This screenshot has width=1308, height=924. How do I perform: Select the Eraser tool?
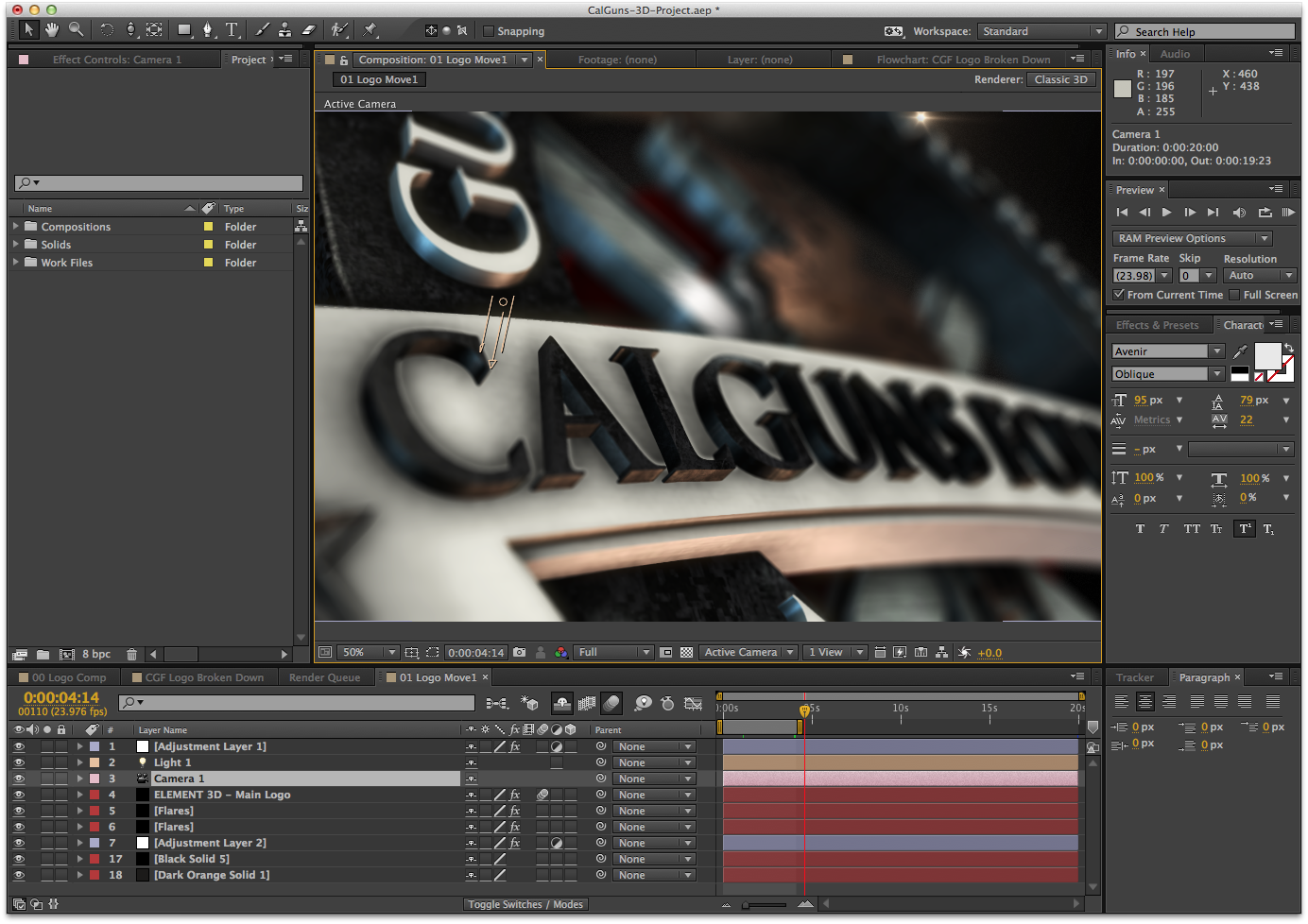coord(308,30)
